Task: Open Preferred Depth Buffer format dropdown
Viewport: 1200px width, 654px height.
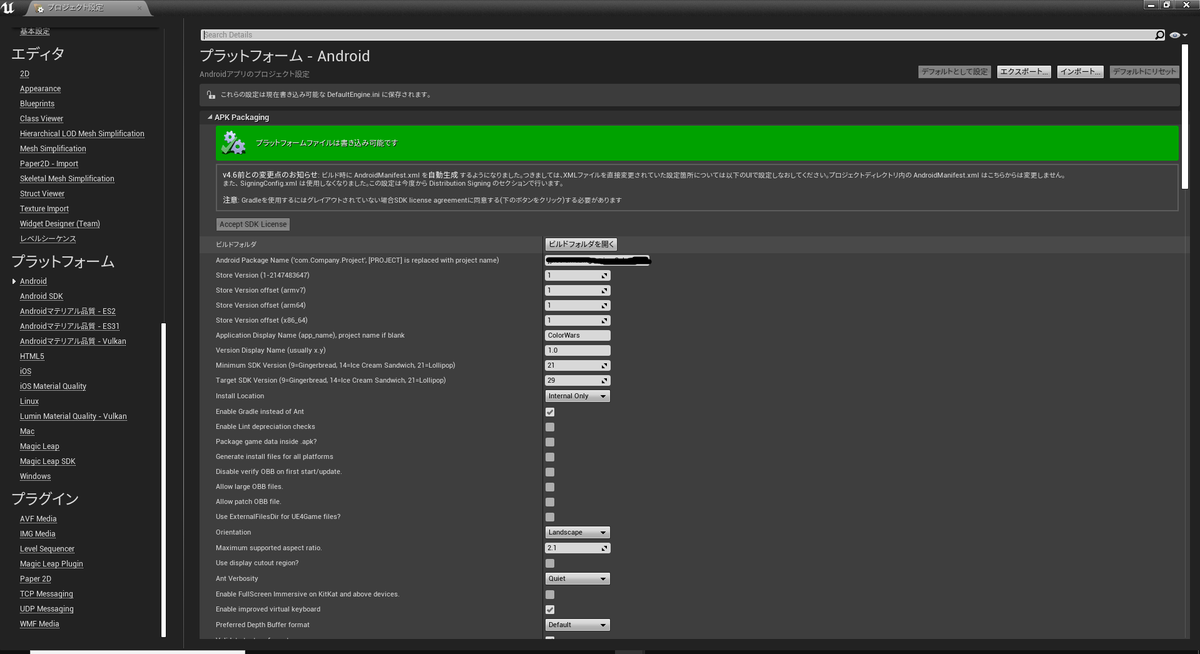Action: coord(577,625)
